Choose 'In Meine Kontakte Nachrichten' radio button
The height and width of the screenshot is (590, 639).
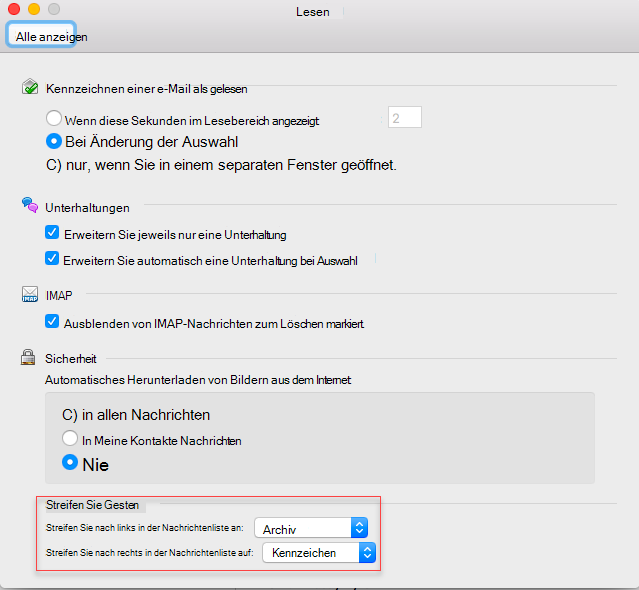click(70, 439)
